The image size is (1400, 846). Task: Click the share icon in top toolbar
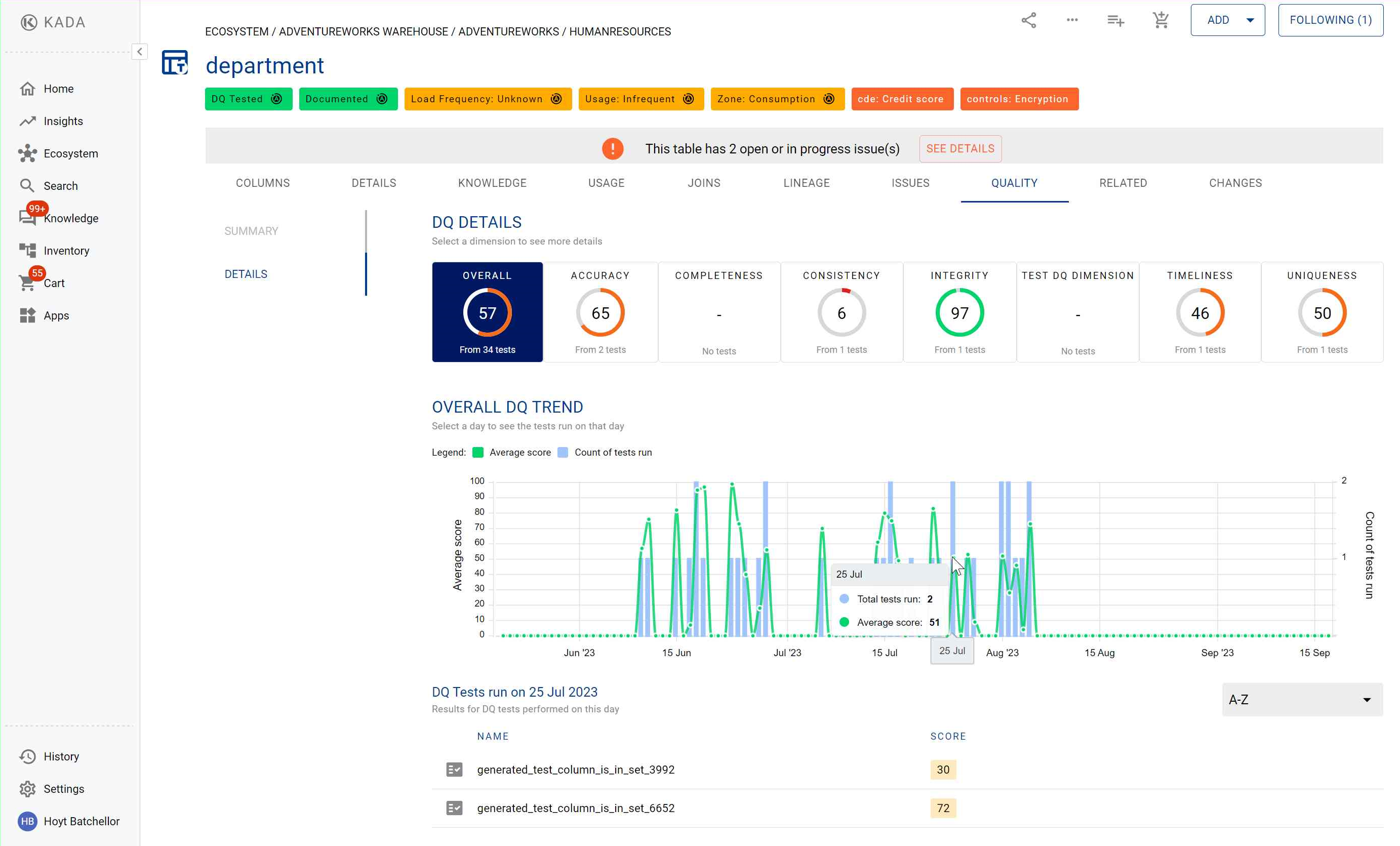pyautogui.click(x=1028, y=20)
